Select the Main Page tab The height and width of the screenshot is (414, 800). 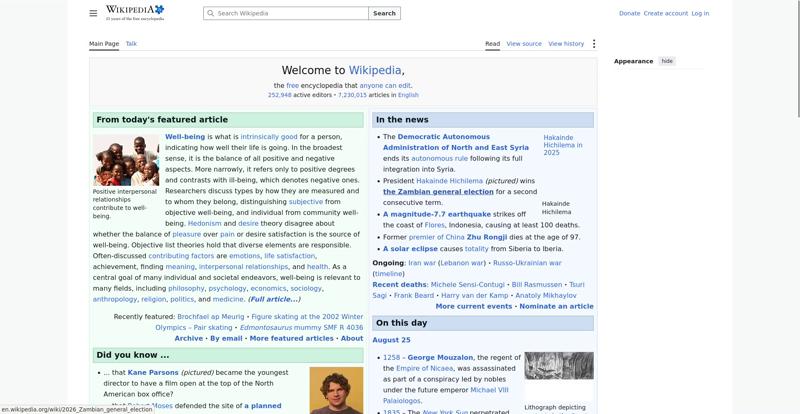coord(104,44)
